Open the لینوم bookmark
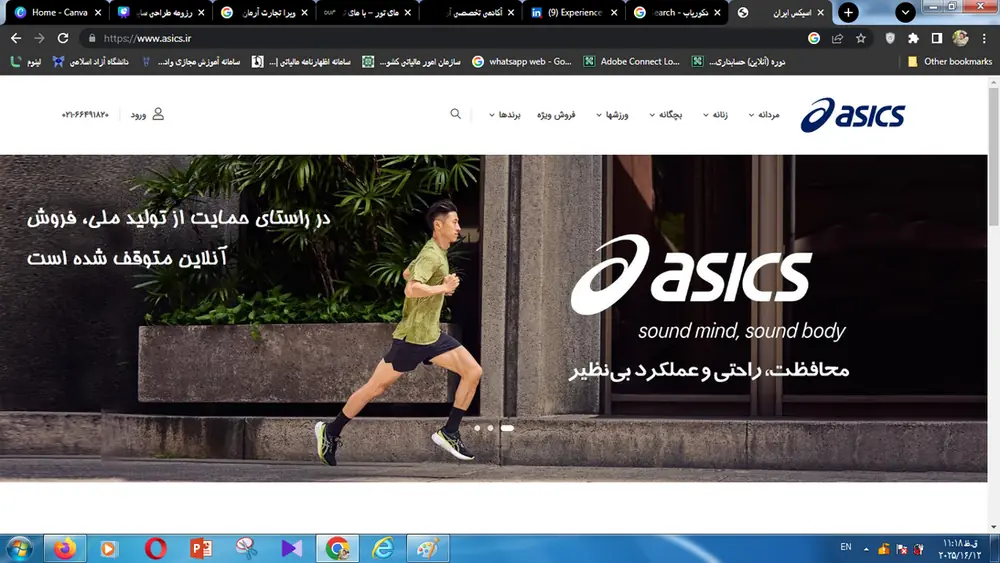 26,61
